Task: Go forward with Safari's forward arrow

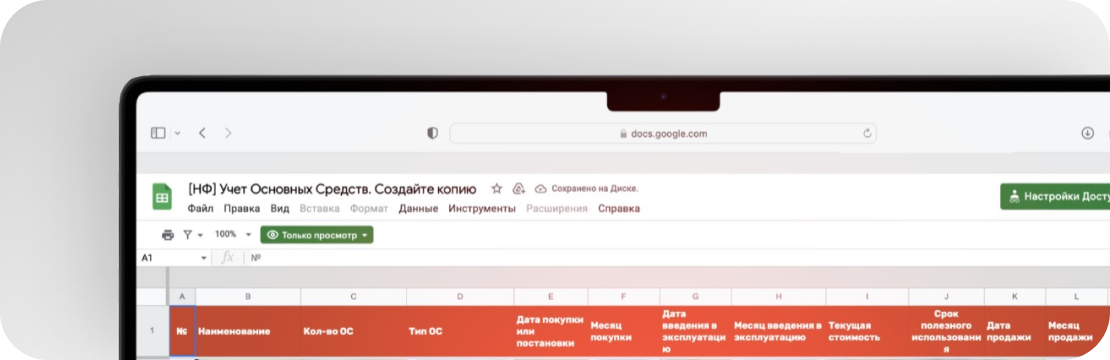Action: 228,133
